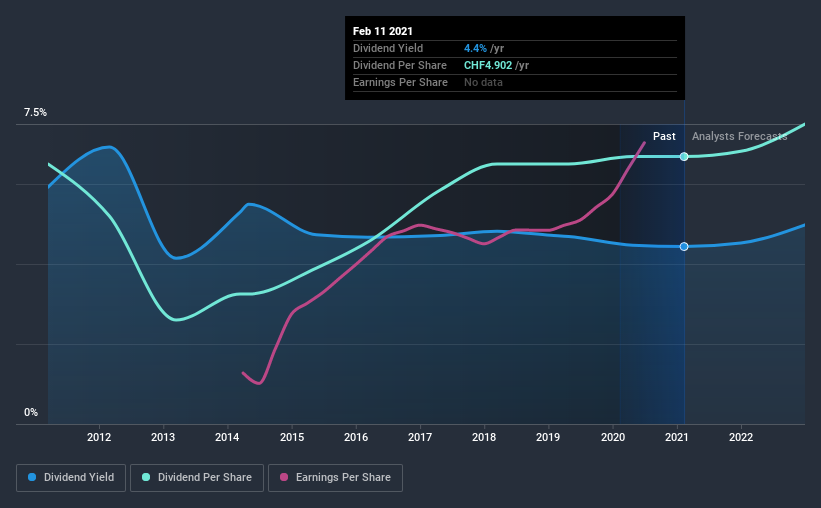Click the 2020 x-axis year label

pos(613,437)
